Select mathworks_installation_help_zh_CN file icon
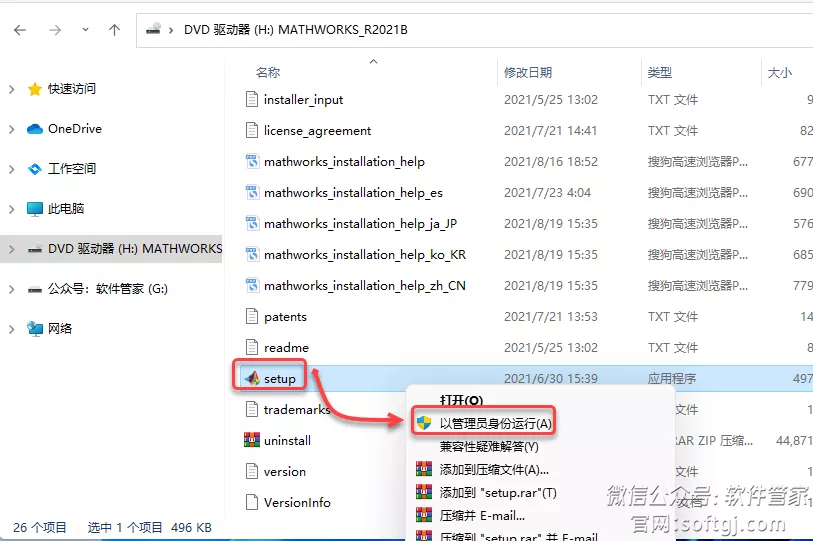Image resolution: width=813 pixels, height=541 pixels. coord(252,285)
